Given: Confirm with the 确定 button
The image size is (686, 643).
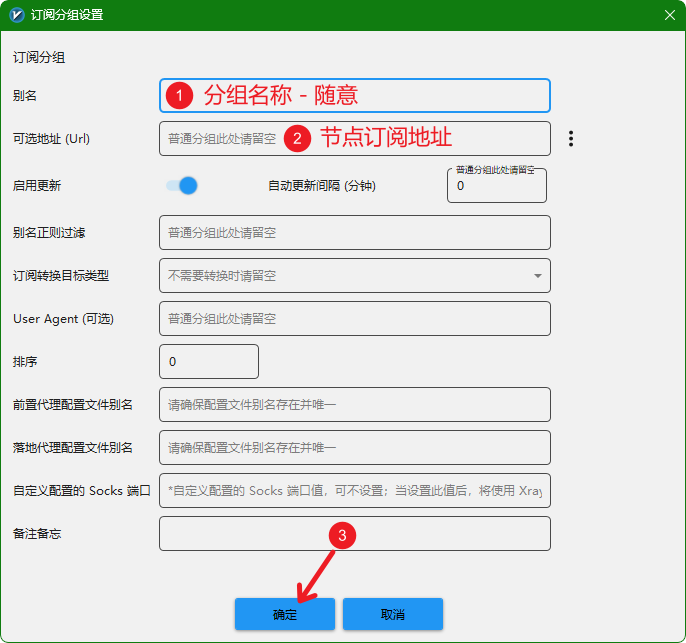Looking at the screenshot, I should click(x=285, y=614).
